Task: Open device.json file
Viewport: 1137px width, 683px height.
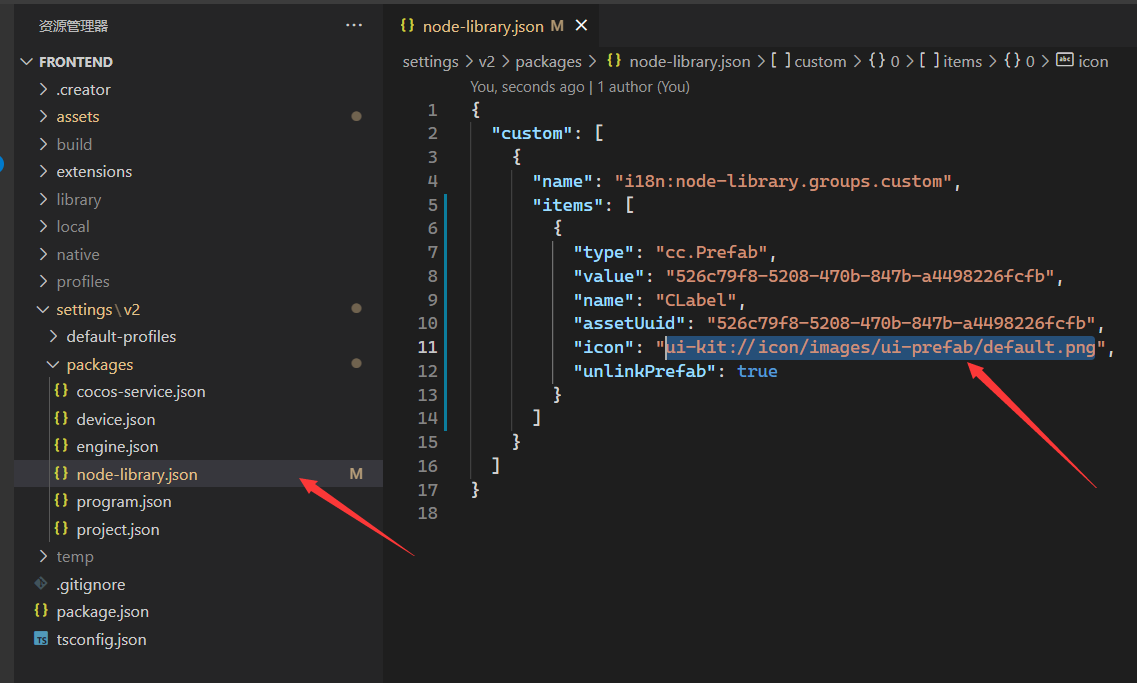Action: (115, 419)
